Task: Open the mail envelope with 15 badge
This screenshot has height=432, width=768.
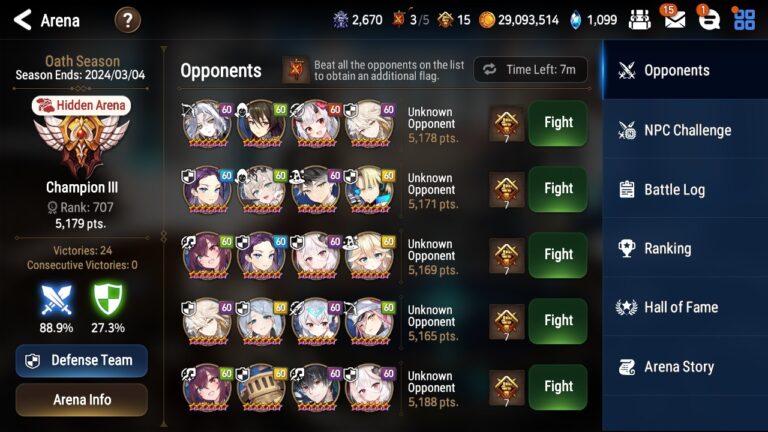Action: [x=674, y=20]
